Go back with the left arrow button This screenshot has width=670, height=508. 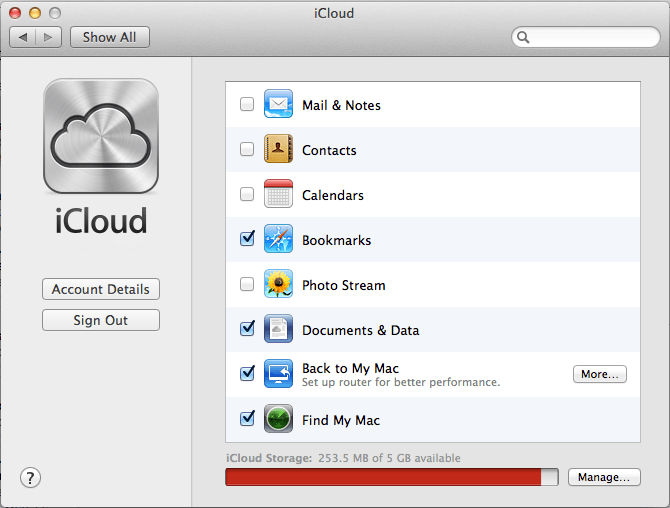pos(23,37)
